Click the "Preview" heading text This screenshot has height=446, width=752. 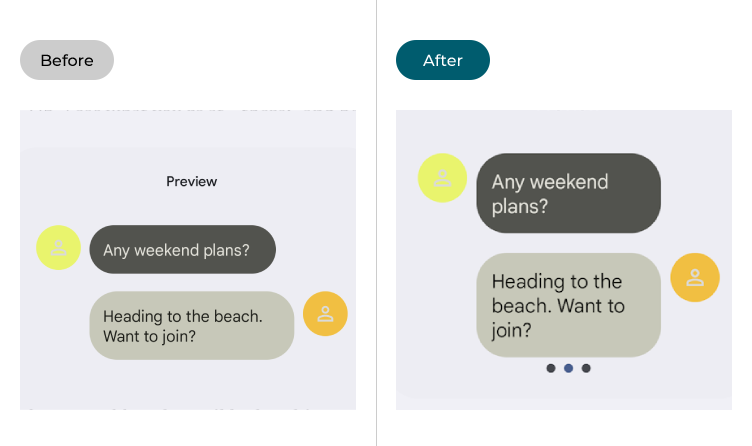pyautogui.click(x=191, y=182)
